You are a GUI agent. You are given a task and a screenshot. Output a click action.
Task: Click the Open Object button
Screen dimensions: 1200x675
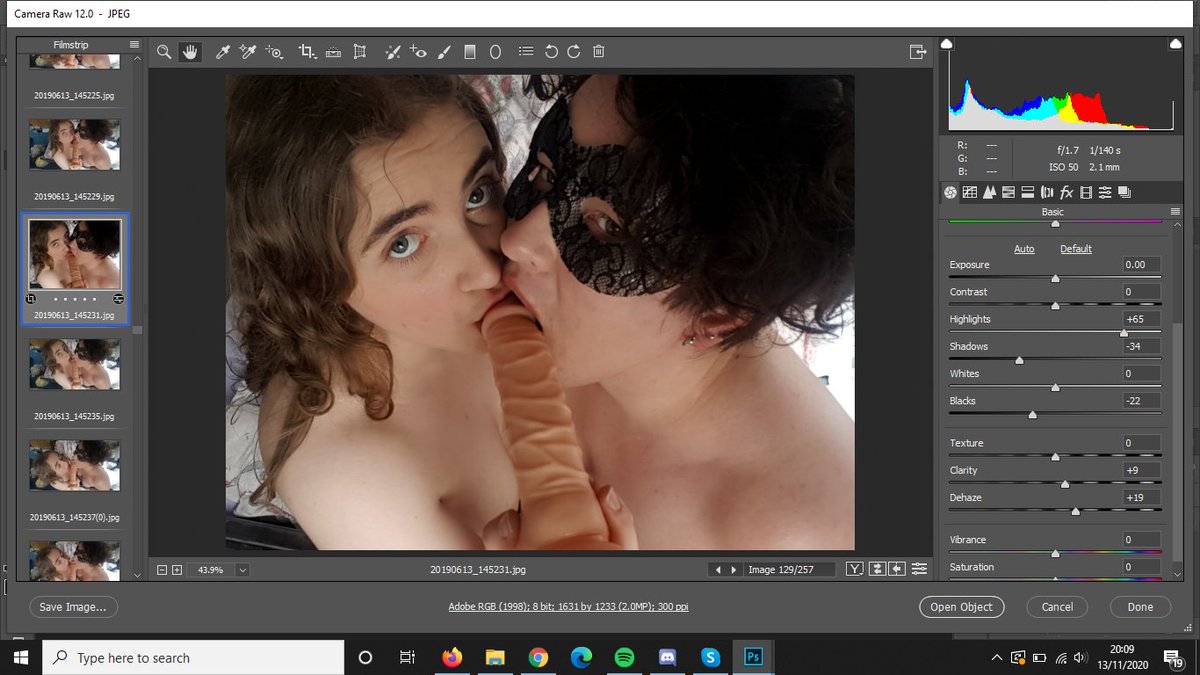tap(961, 607)
